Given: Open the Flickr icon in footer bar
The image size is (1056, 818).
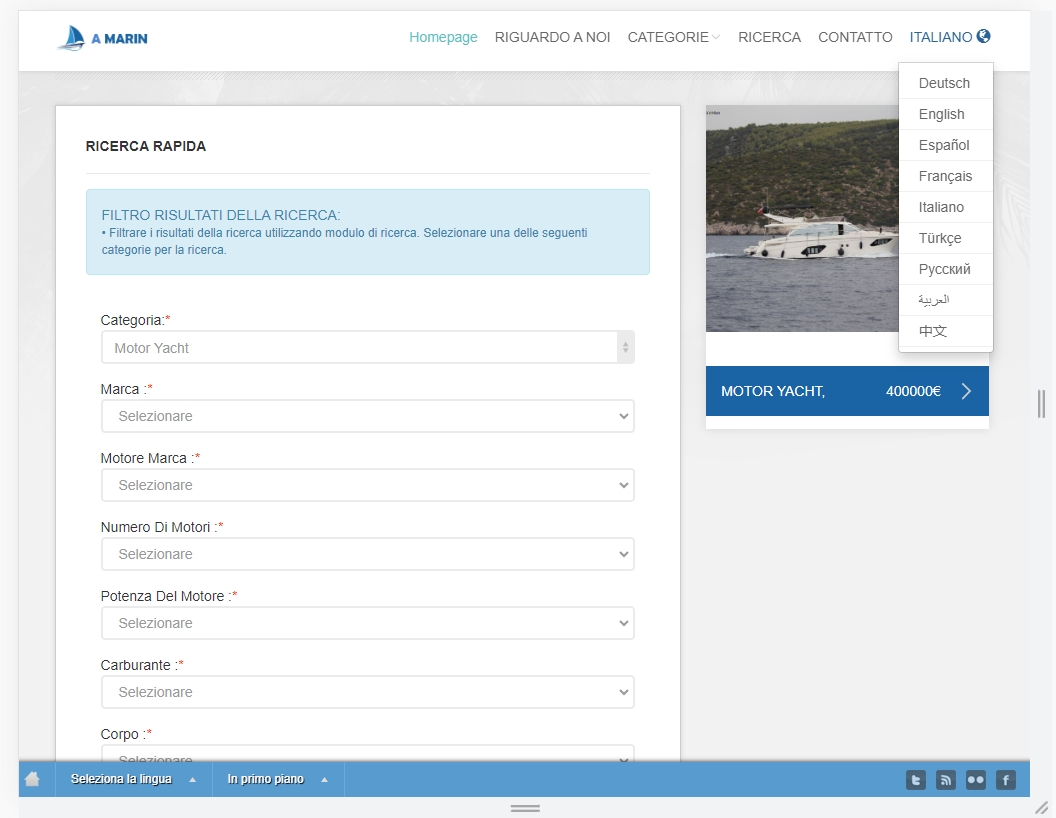Looking at the screenshot, I should coord(976,780).
